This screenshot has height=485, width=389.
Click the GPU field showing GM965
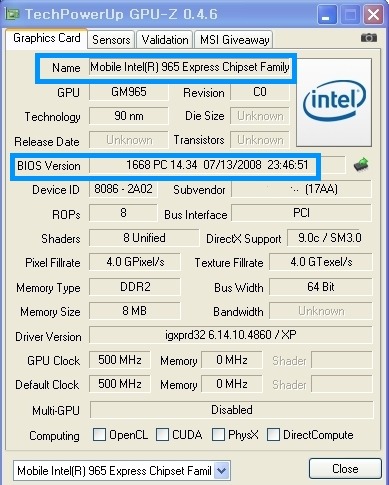(129, 92)
